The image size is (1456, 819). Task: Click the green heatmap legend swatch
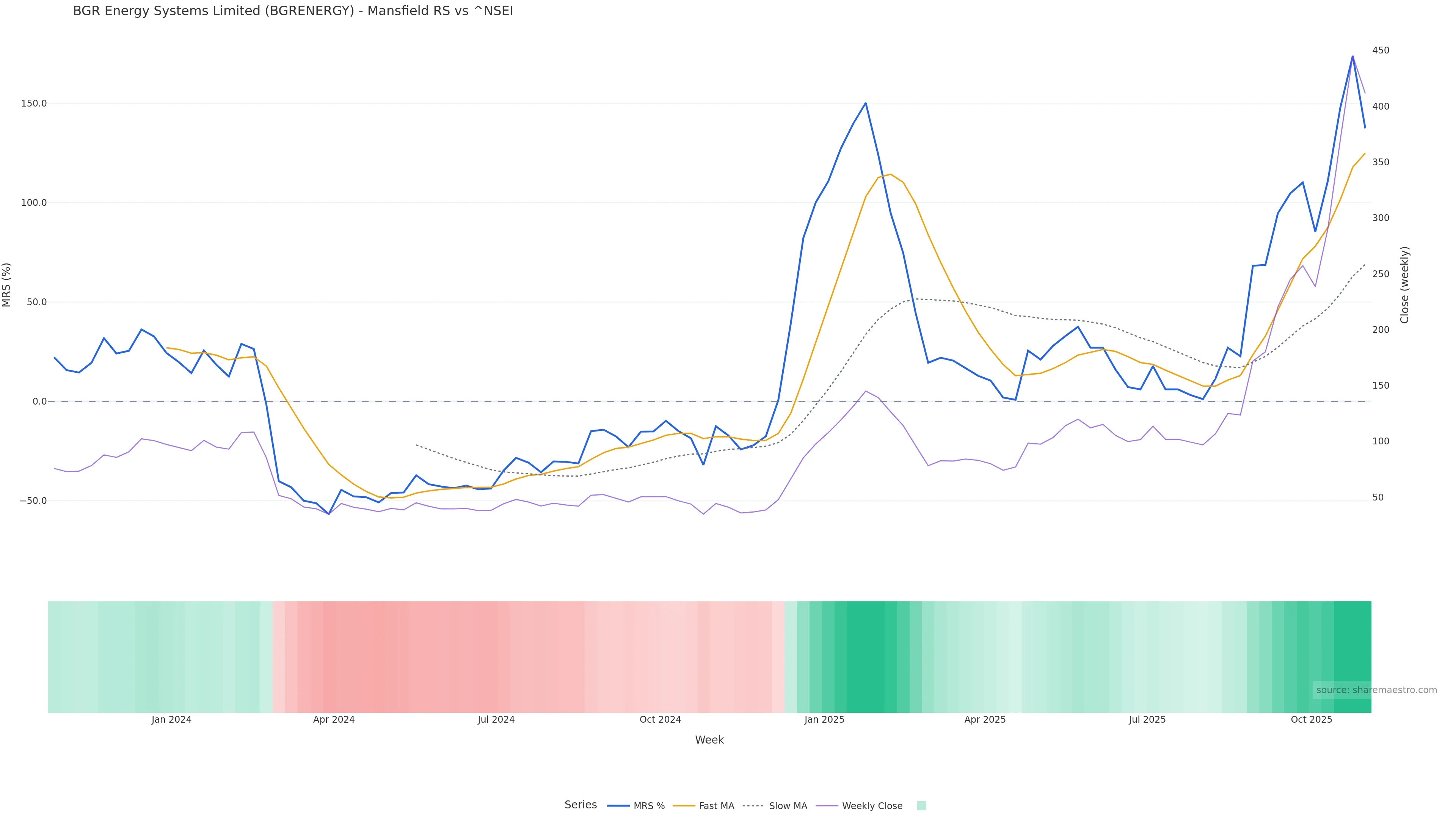tap(921, 806)
